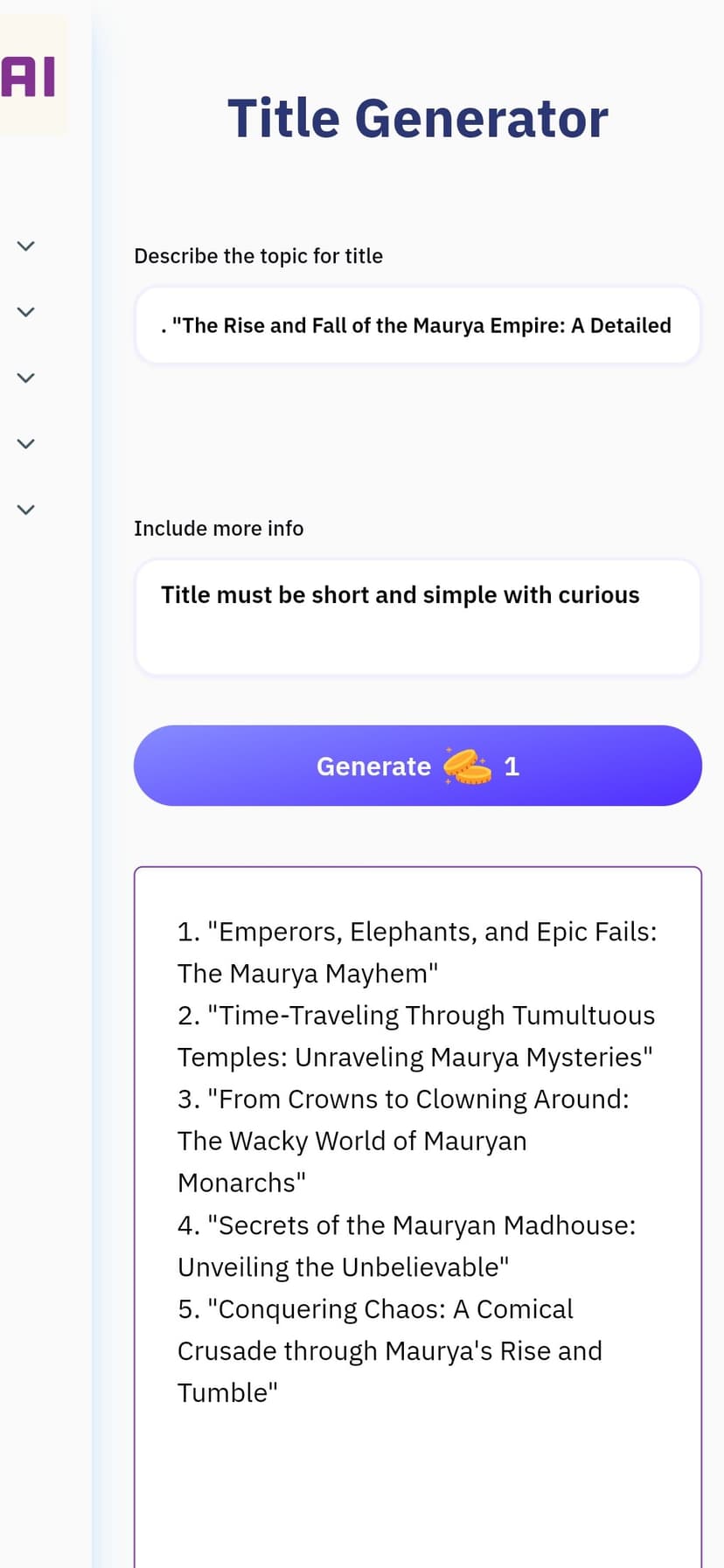The width and height of the screenshot is (724, 1568).
Task: Select the 'Emperors, Elephants, and Epic Fails' title
Action: click(417, 953)
